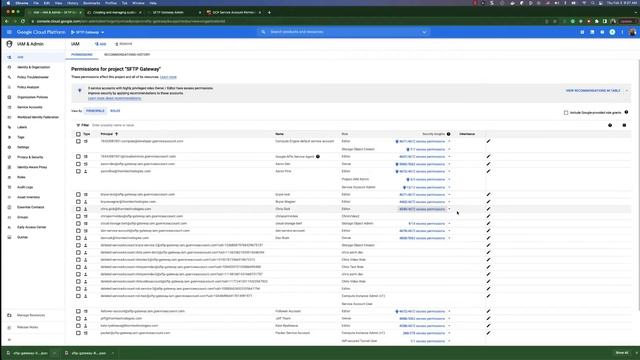
Task: Check the Packer Service Account row checkbox
Action: click(x=78, y=333)
